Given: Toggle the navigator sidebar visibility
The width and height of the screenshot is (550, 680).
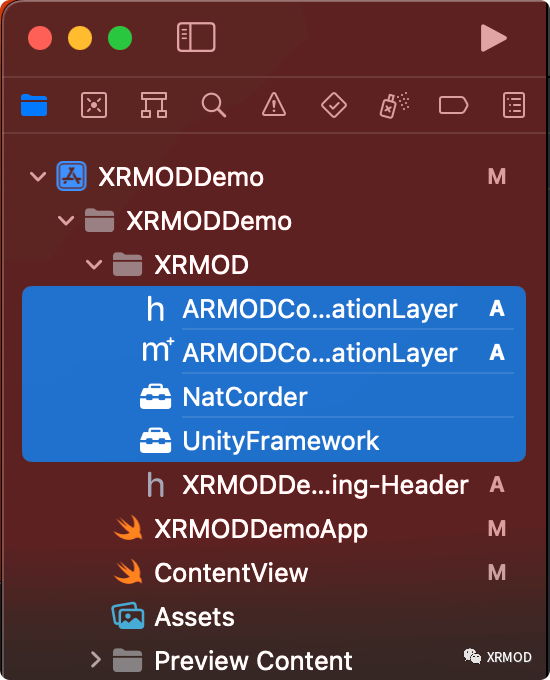Looking at the screenshot, I should (x=196, y=37).
